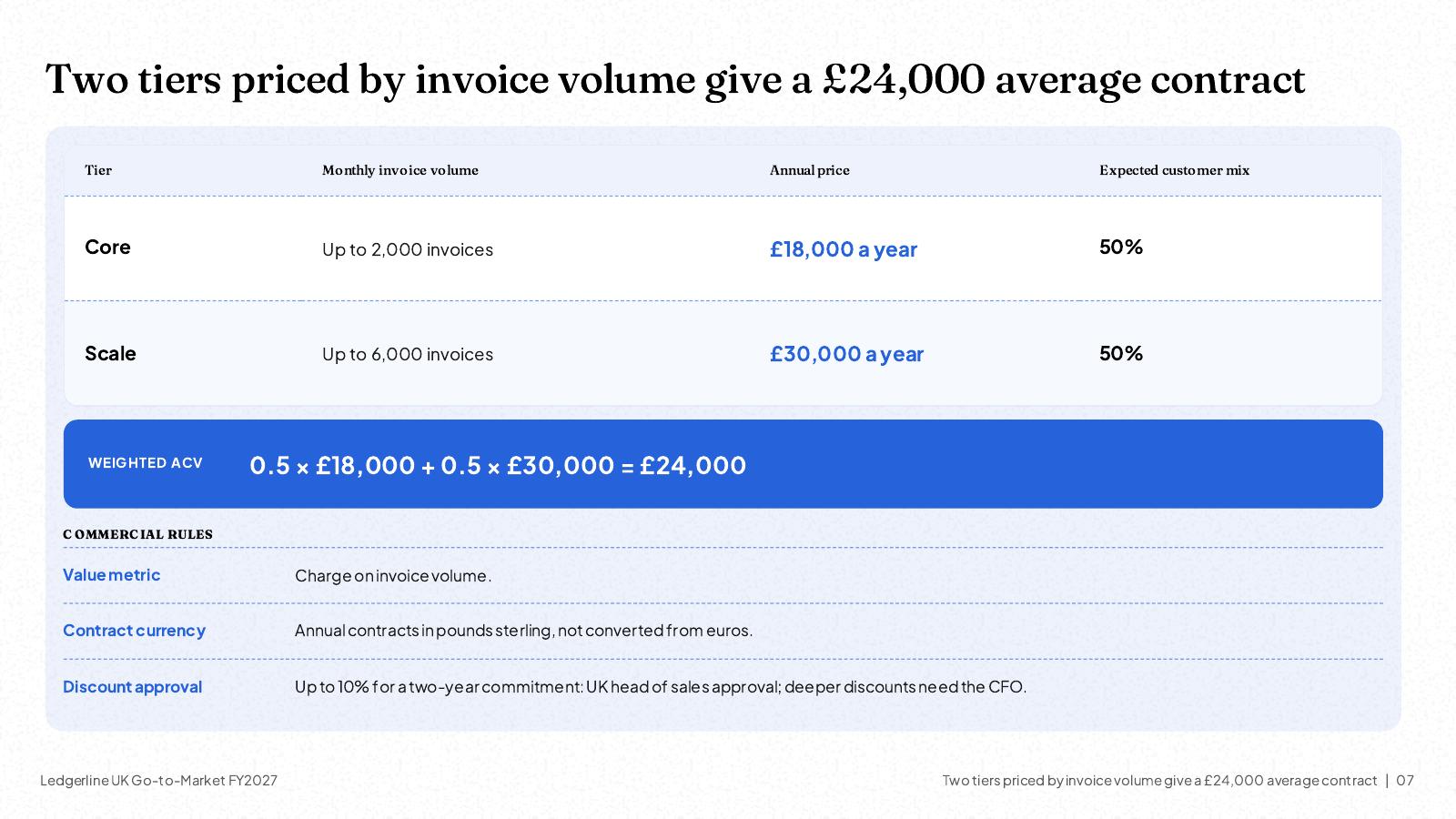Click the footer slide title text
The width and height of the screenshot is (1456, 819).
[1159, 781]
